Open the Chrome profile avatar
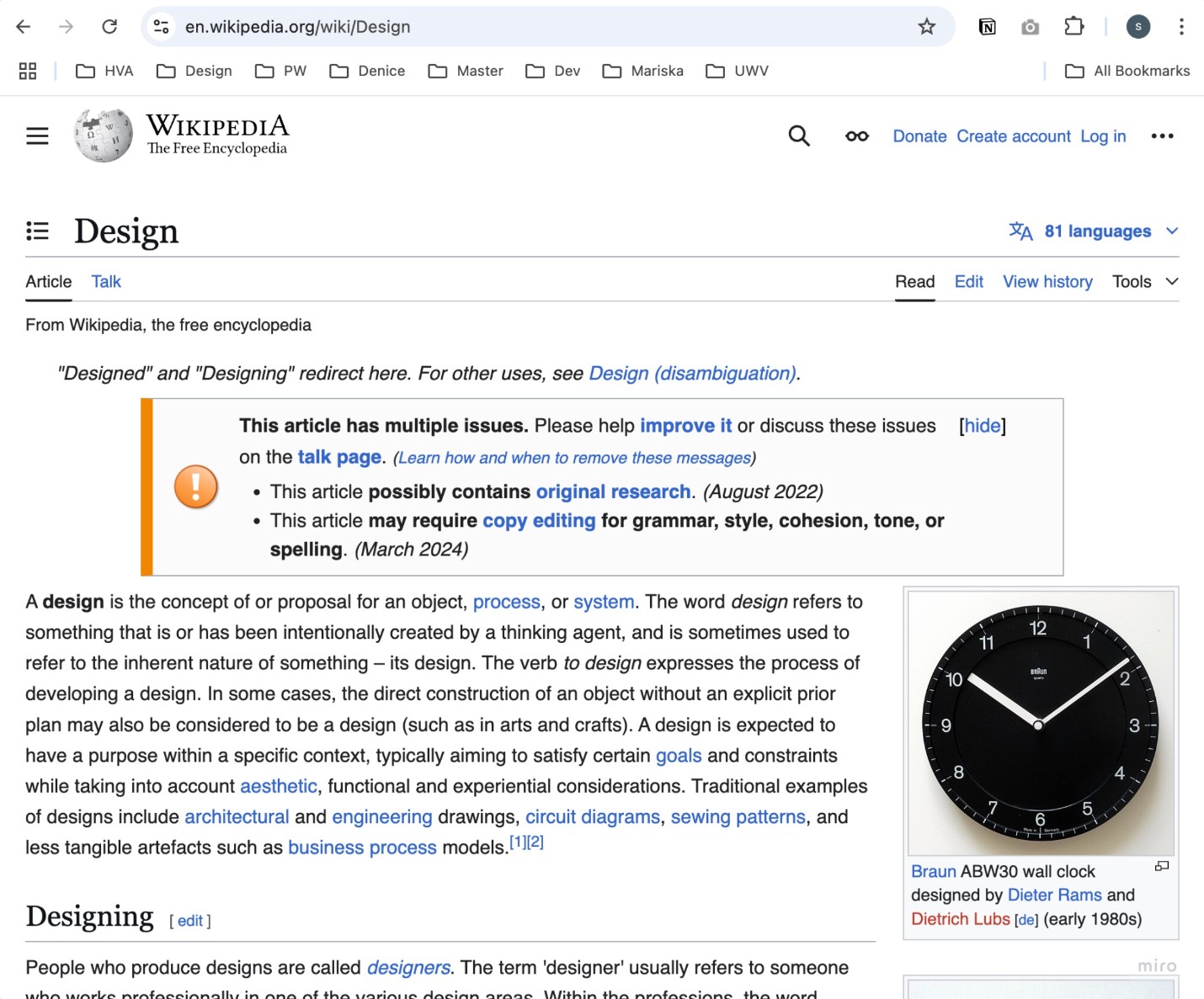1204x999 pixels. tap(1138, 27)
